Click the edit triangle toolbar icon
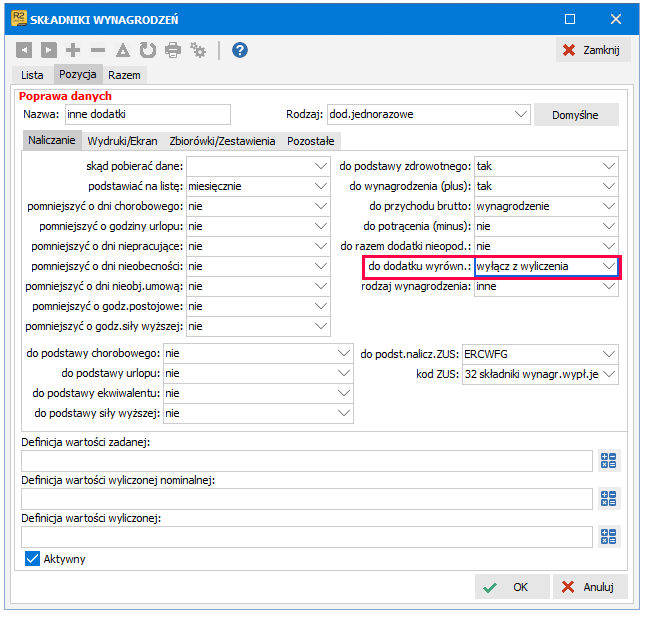This screenshot has width=648, height=619. (123, 50)
